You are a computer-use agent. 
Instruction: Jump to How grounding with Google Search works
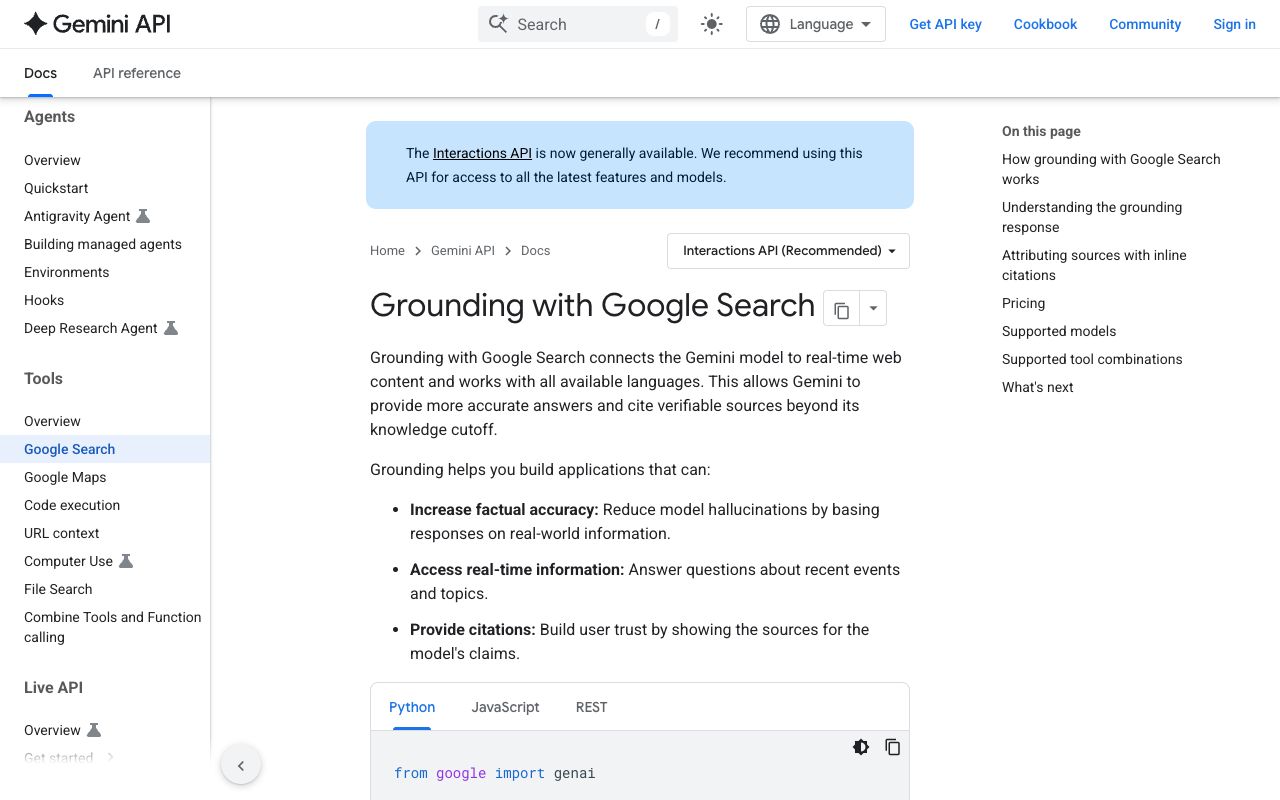[x=1111, y=169]
